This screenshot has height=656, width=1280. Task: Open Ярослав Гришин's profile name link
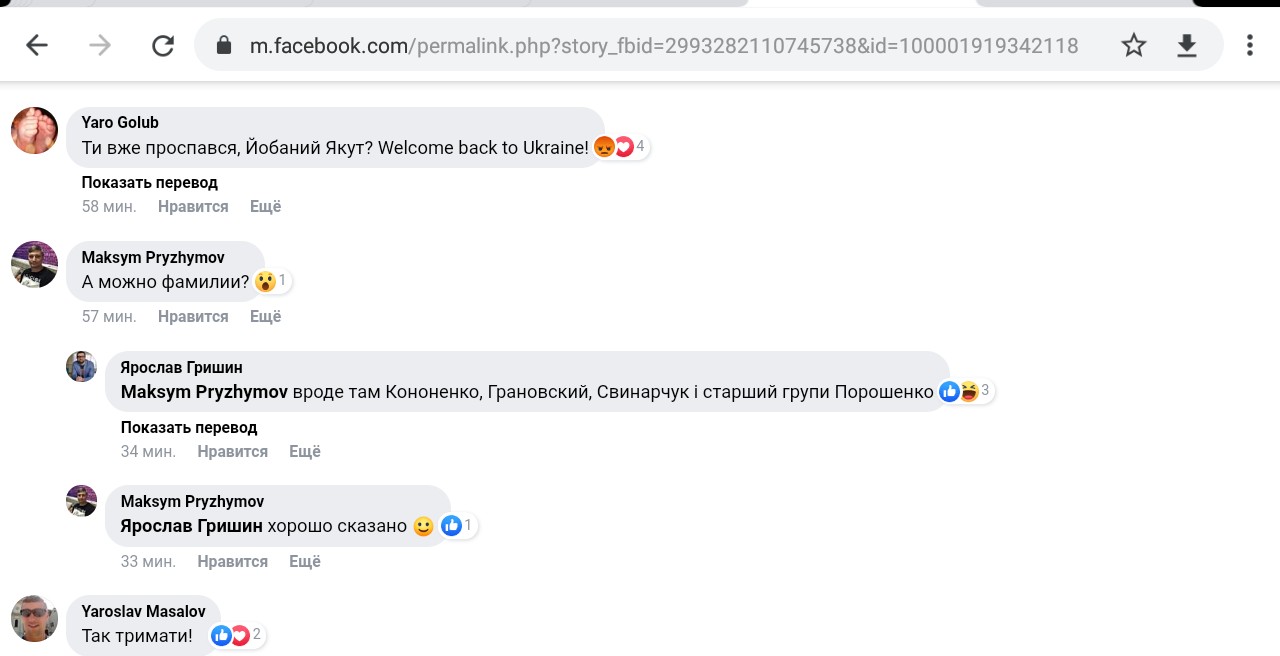pyautogui.click(x=181, y=367)
